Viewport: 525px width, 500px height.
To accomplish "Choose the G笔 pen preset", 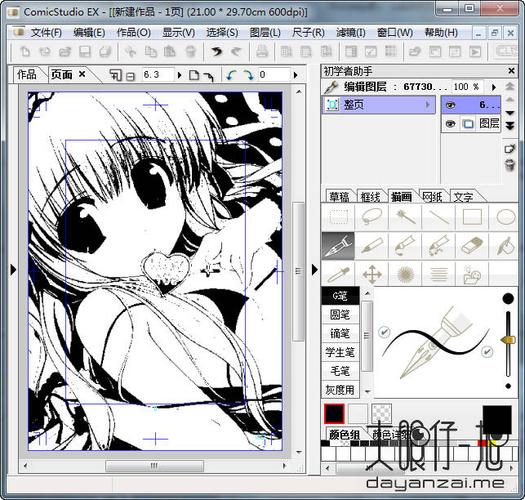I will 340,296.
